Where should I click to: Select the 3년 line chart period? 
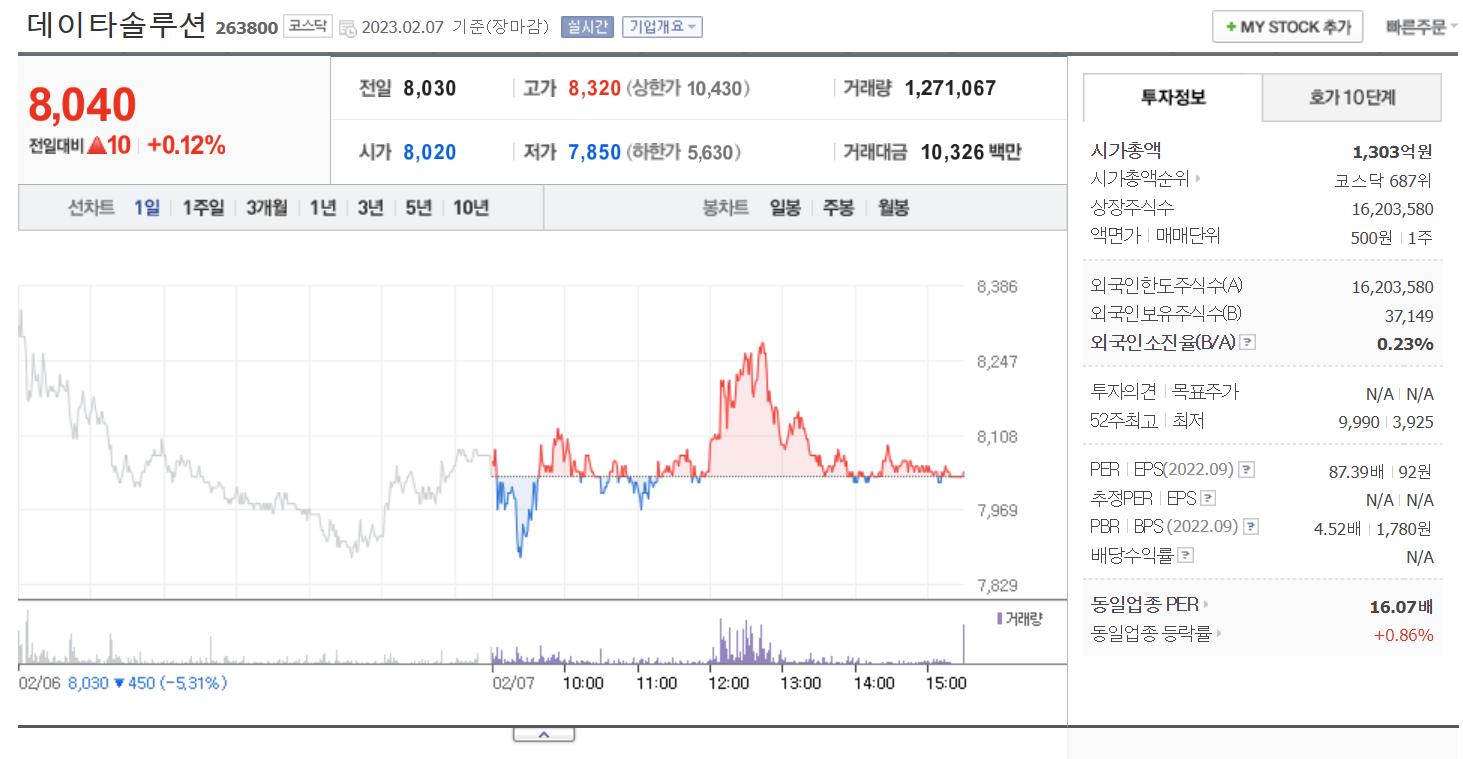(370, 208)
